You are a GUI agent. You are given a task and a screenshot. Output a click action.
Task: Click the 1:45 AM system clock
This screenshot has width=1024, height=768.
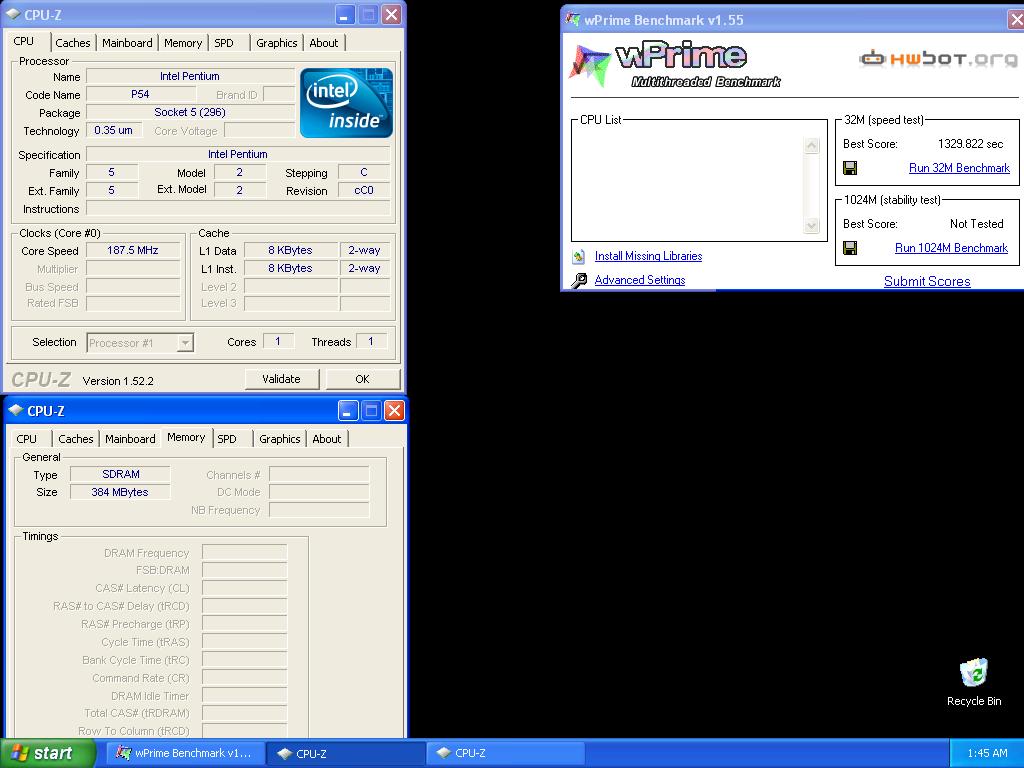click(x=987, y=753)
